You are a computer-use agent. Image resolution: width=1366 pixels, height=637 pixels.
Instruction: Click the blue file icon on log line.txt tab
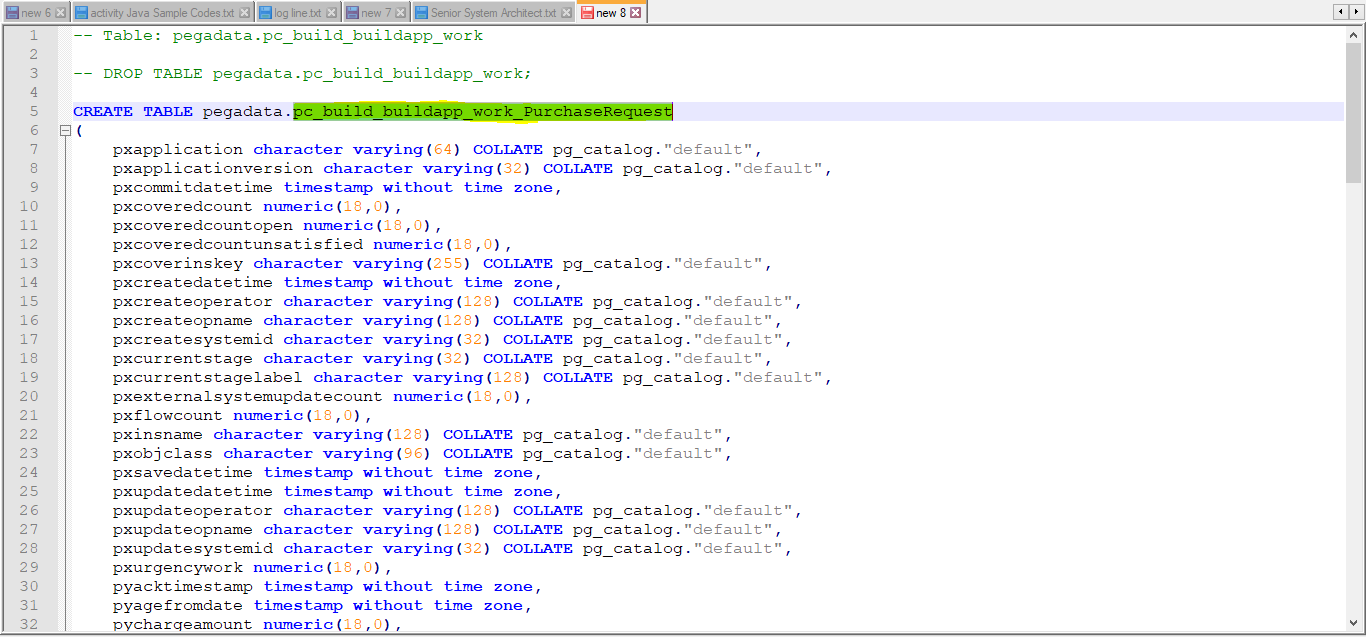coord(264,10)
